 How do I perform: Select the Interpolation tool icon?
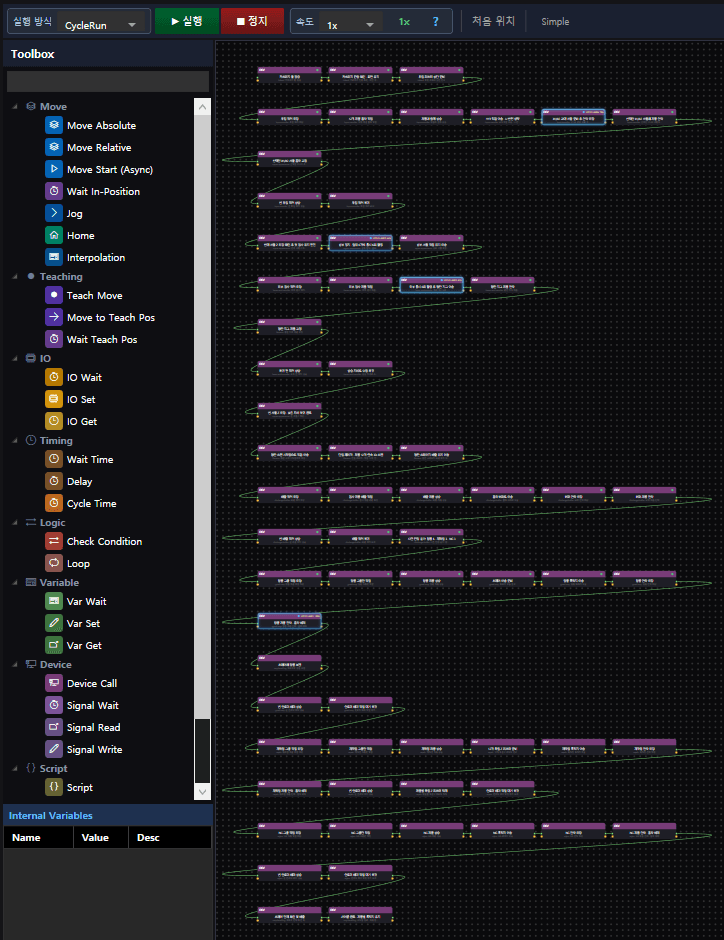pyautogui.click(x=54, y=257)
